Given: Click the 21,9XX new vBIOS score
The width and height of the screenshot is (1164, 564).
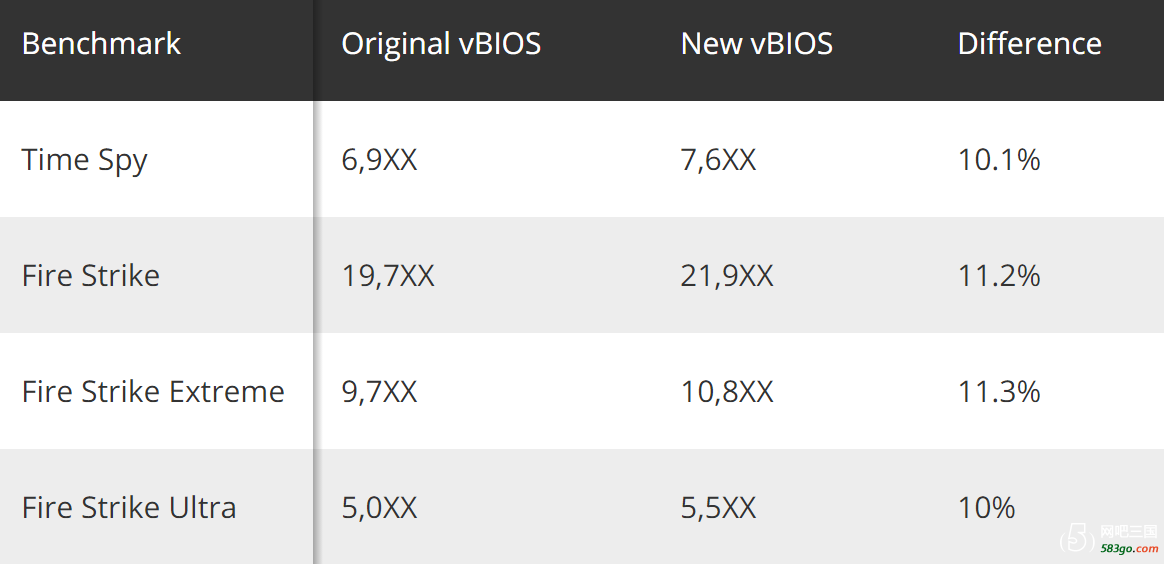Looking at the screenshot, I should pos(727,276).
